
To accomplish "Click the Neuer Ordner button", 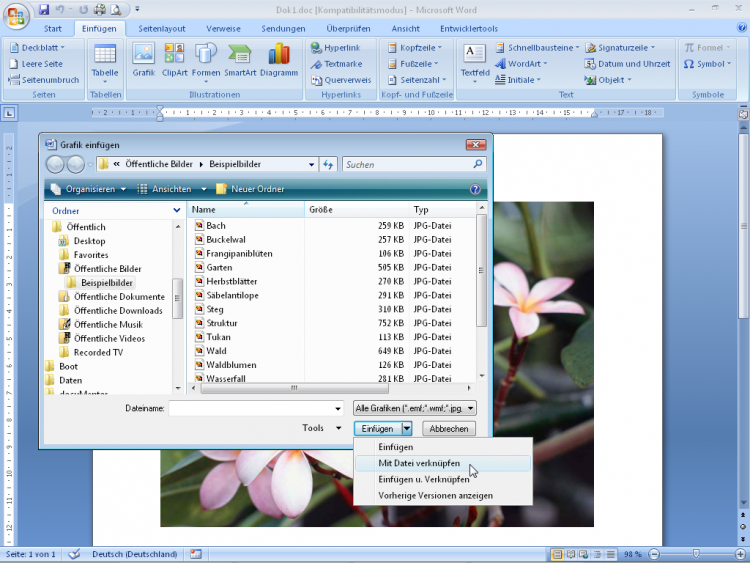I will tap(250, 189).
